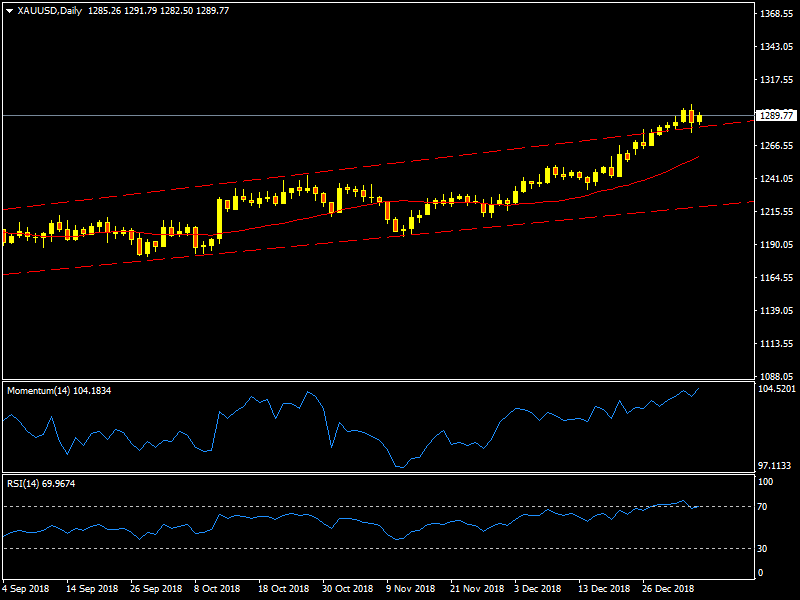Image resolution: width=800 pixels, height=600 pixels.
Task: Click the 1088.05 price axis label
Action: pos(776,376)
